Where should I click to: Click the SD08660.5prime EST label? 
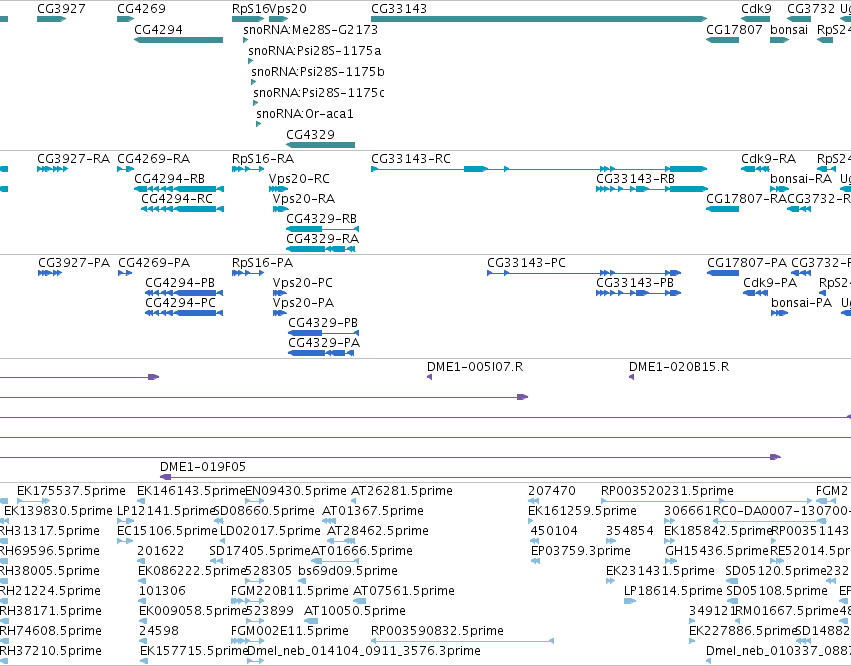(264, 511)
